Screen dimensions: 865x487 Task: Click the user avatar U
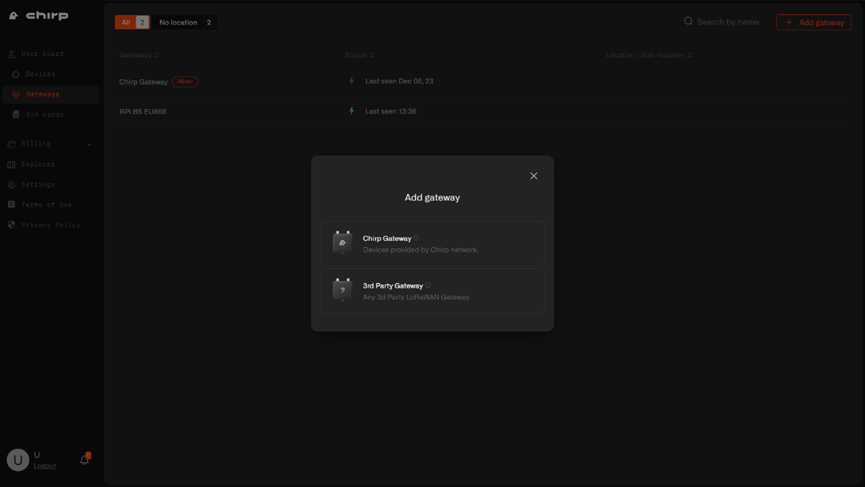18,459
